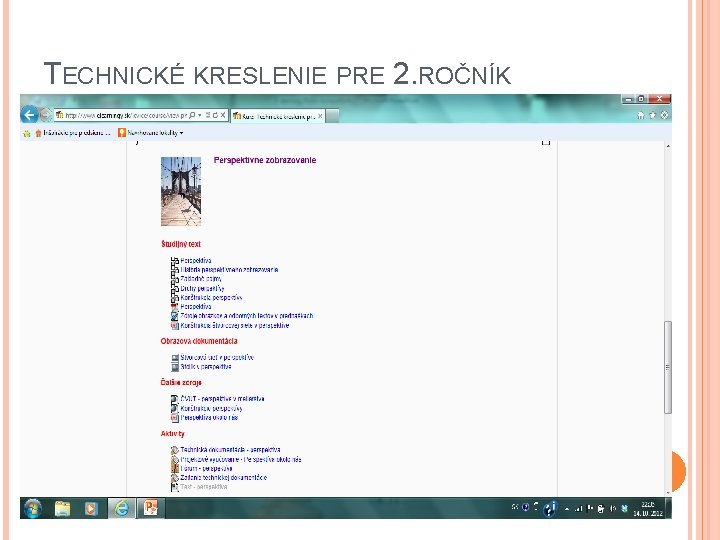Open História perspektívneho zobrazovania link
This screenshot has height=540, width=720.
(x=229, y=270)
